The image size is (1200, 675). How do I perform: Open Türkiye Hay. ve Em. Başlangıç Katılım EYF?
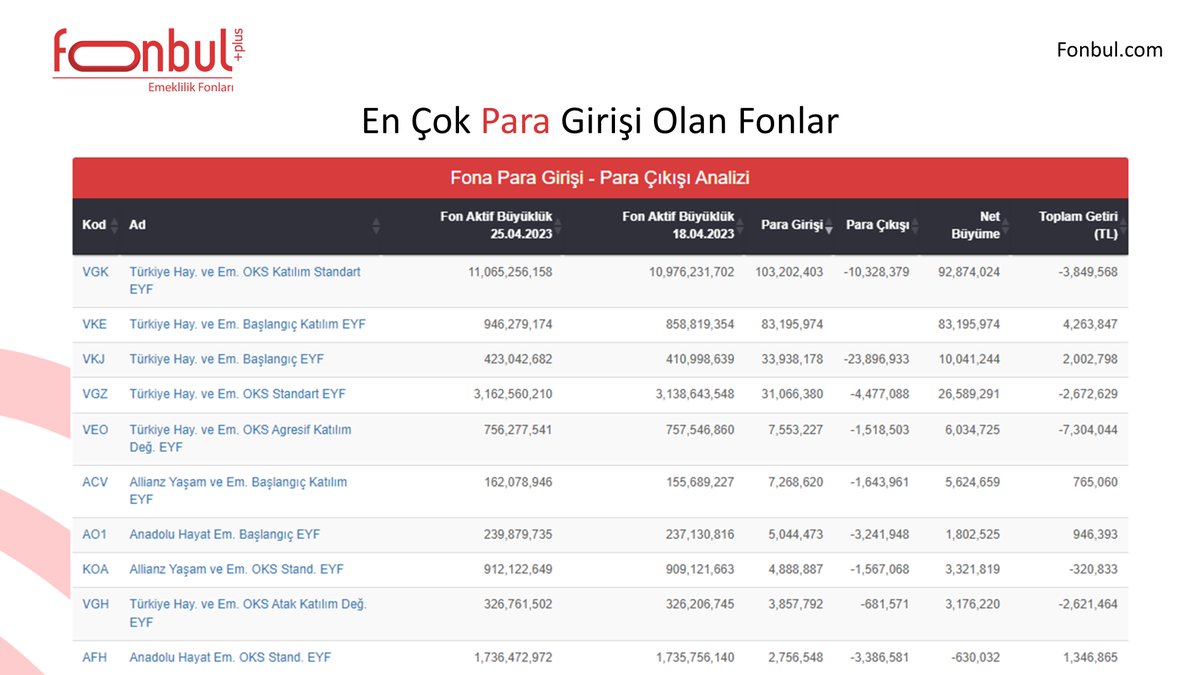[248, 325]
